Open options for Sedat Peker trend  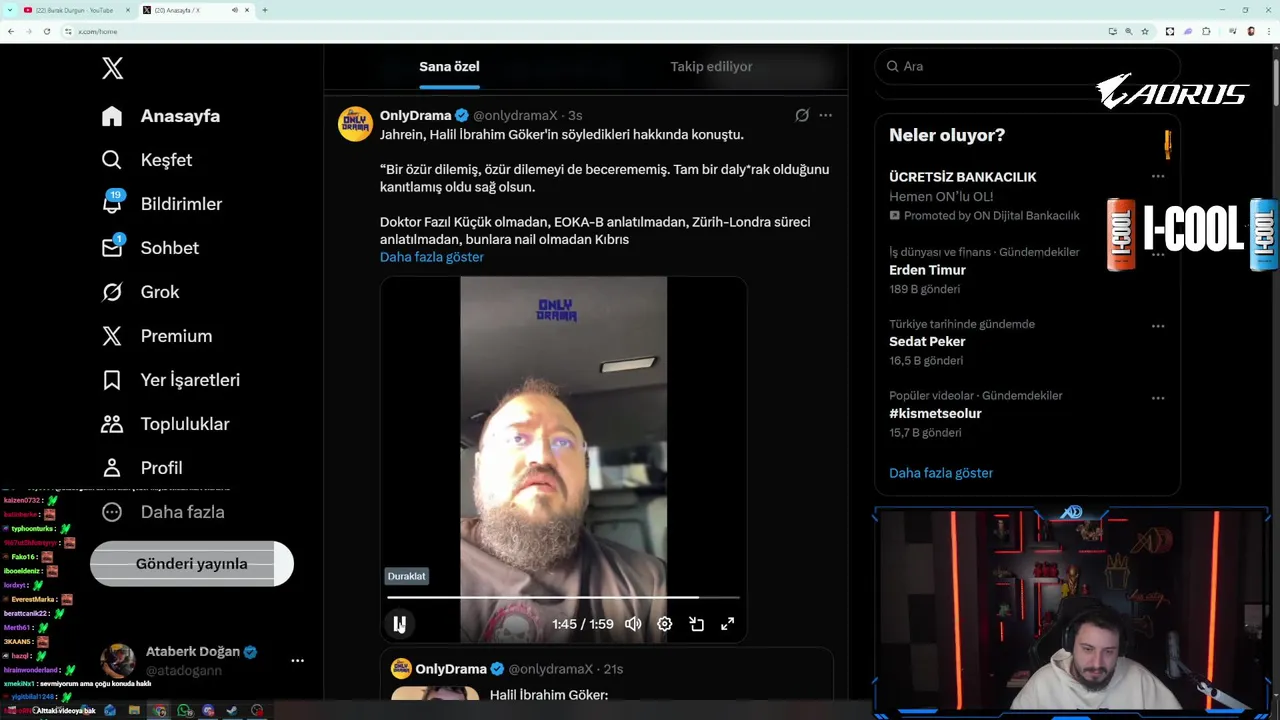pyautogui.click(x=1158, y=326)
